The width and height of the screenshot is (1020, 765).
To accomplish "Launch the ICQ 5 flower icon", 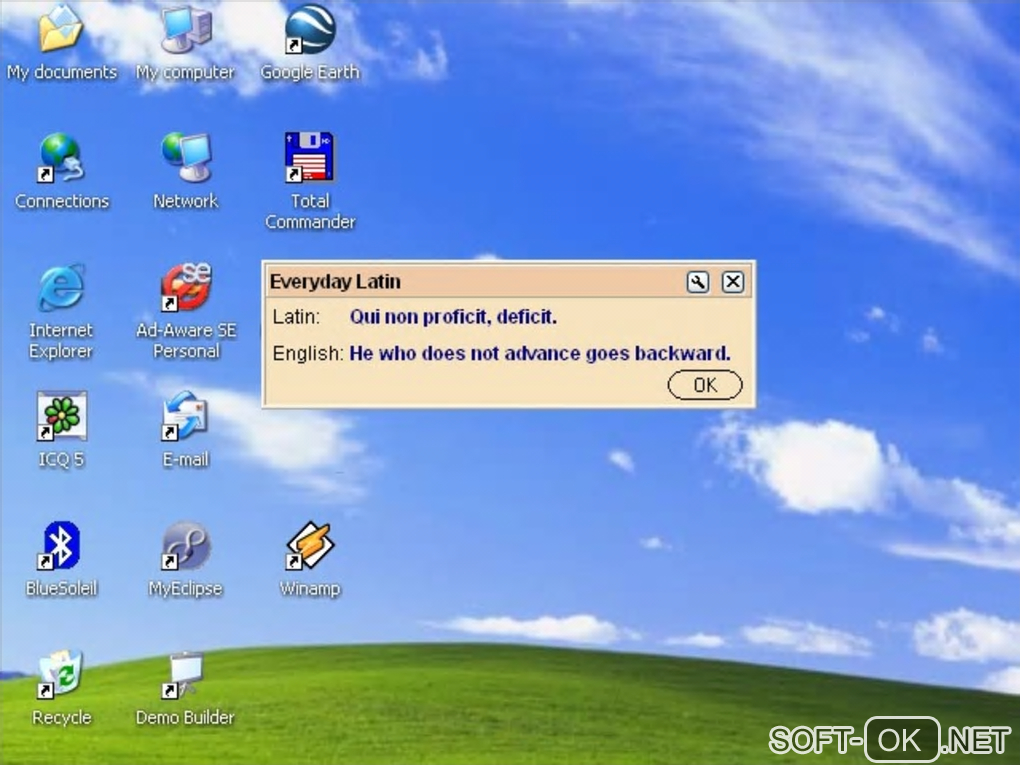I will click(x=61, y=416).
